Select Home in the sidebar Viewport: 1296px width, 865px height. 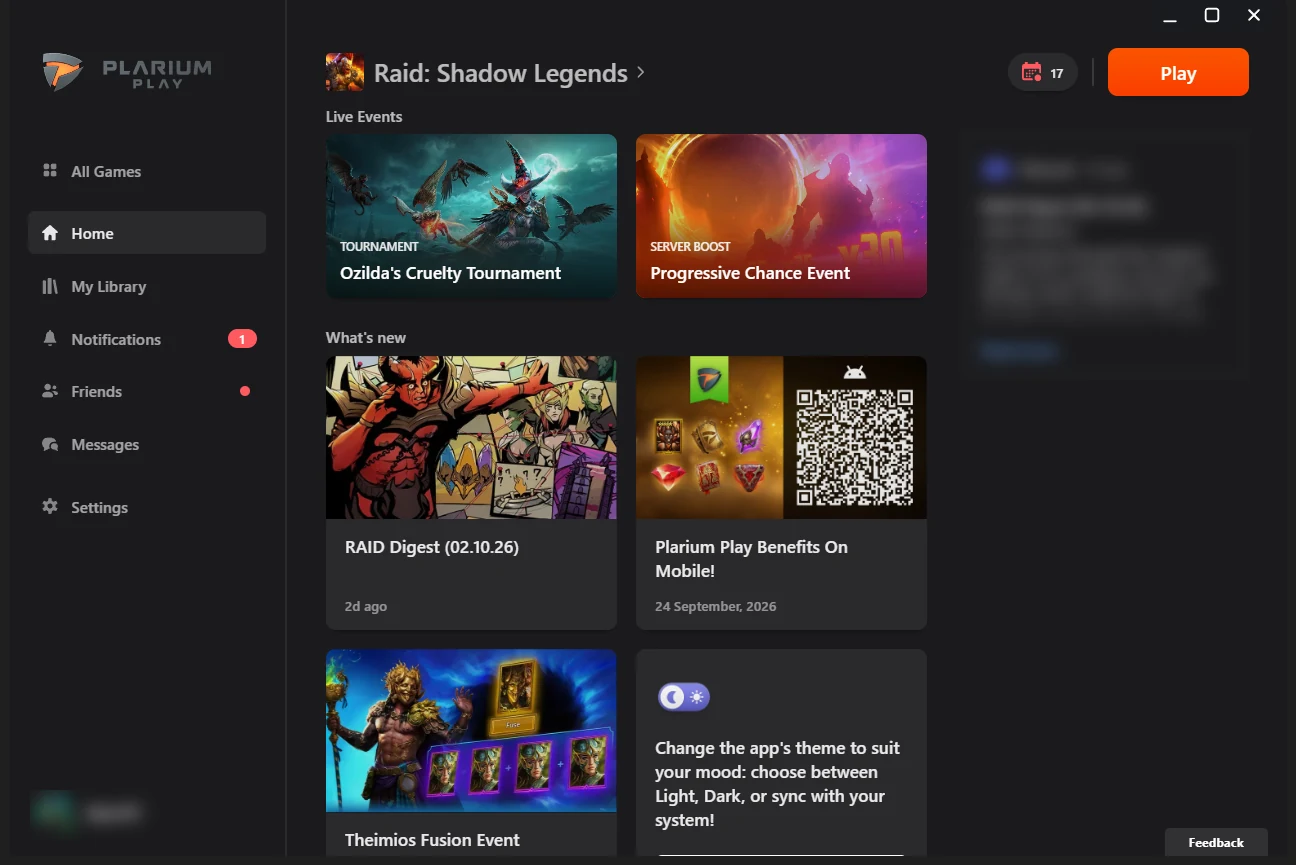147,233
